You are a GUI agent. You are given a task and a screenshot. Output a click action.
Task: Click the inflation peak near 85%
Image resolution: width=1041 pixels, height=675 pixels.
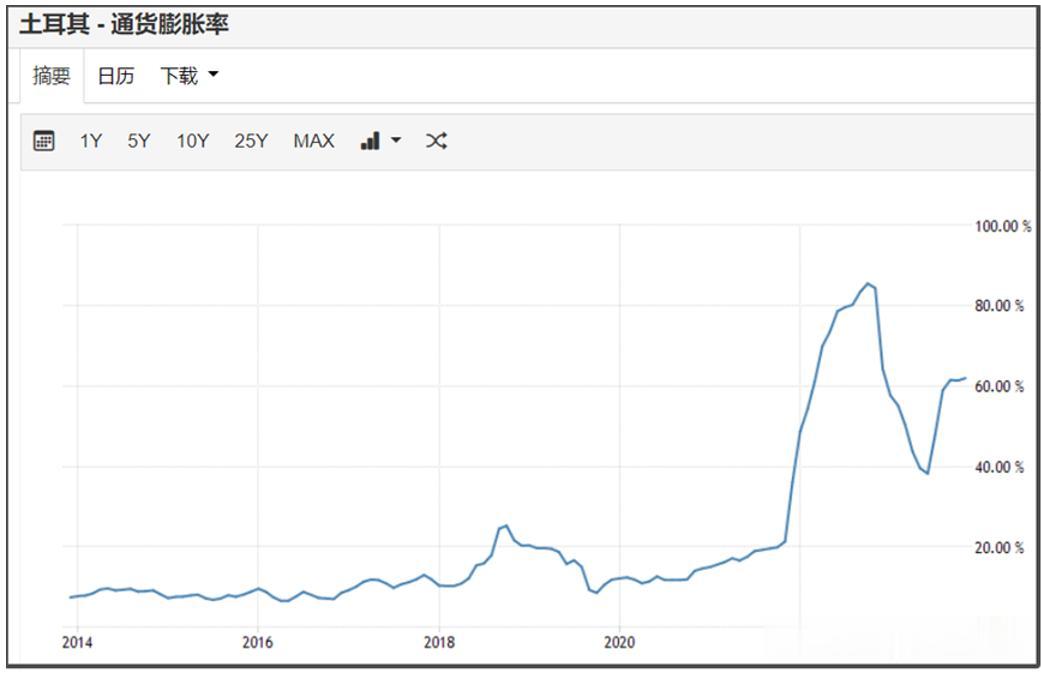click(x=868, y=284)
